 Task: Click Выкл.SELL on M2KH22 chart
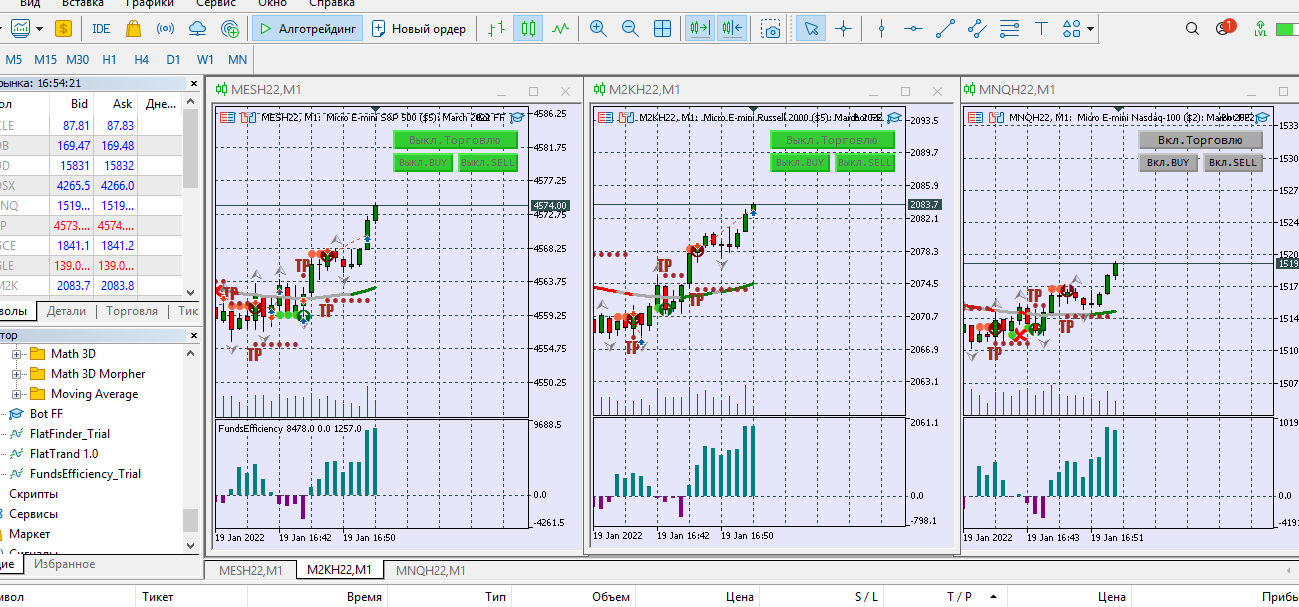click(865, 163)
